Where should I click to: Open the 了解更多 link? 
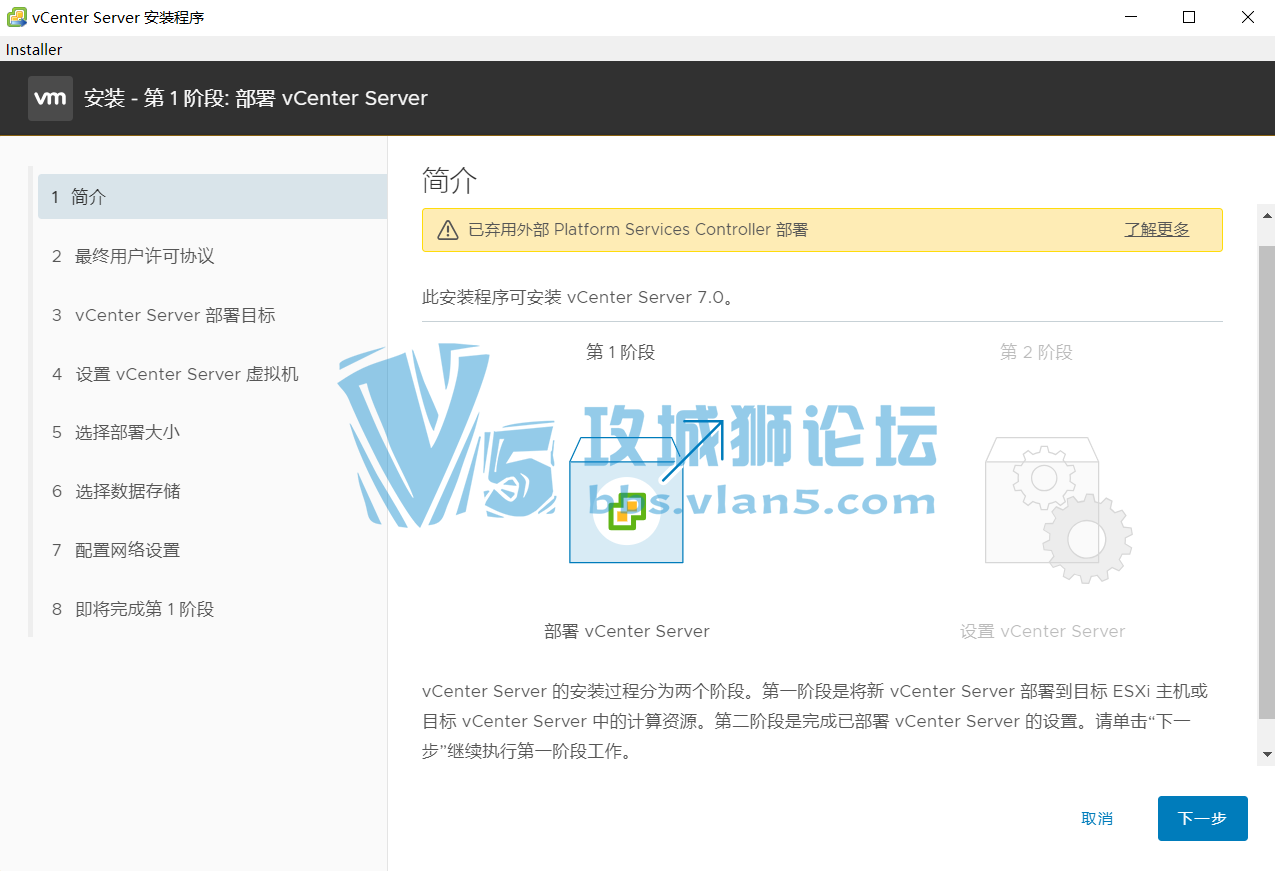(x=1156, y=229)
